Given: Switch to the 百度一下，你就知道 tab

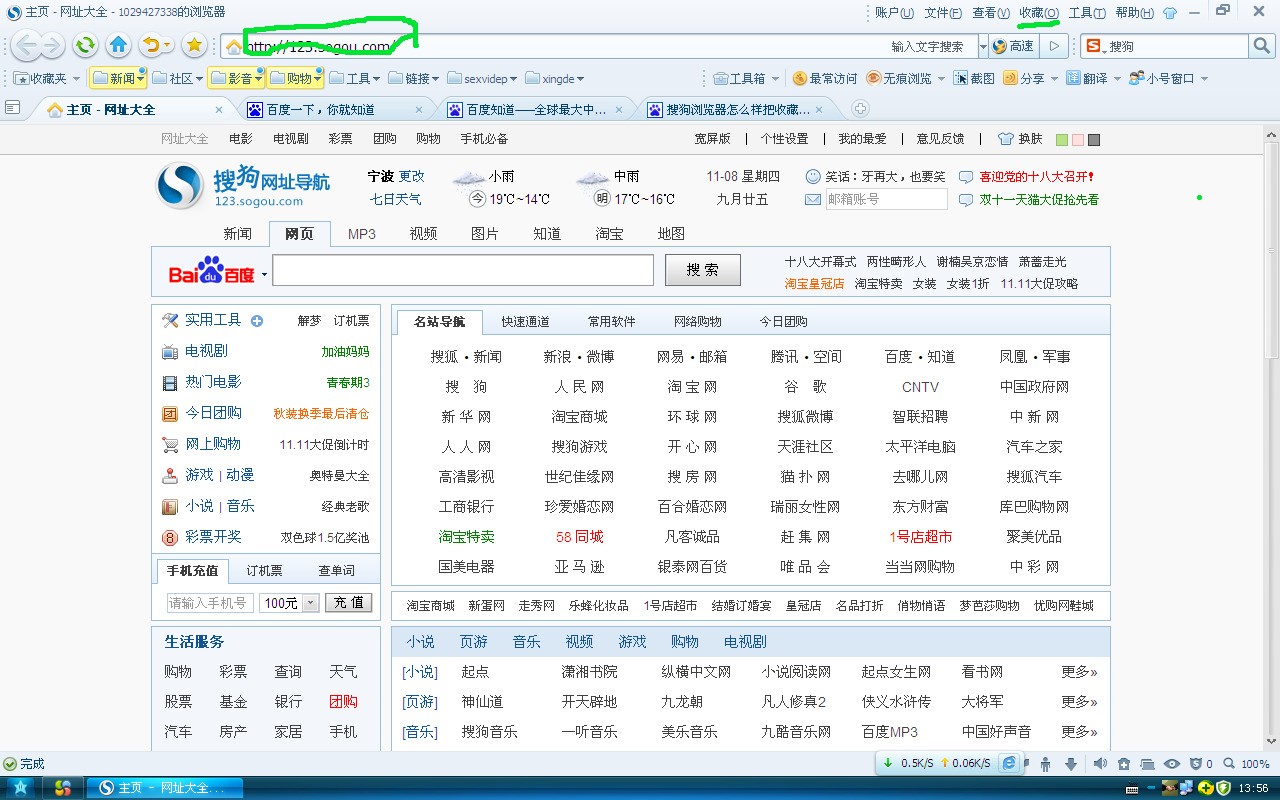Looking at the screenshot, I should coord(334,109).
